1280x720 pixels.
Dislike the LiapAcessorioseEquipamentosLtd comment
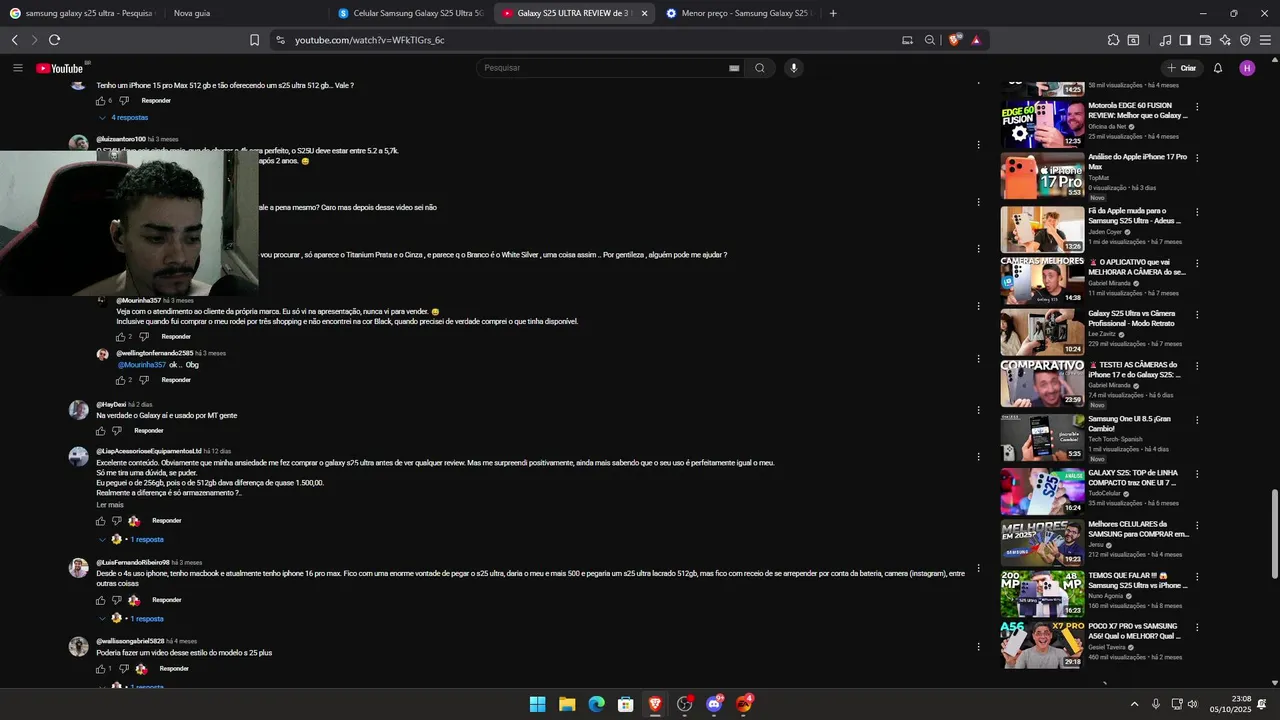(x=117, y=521)
